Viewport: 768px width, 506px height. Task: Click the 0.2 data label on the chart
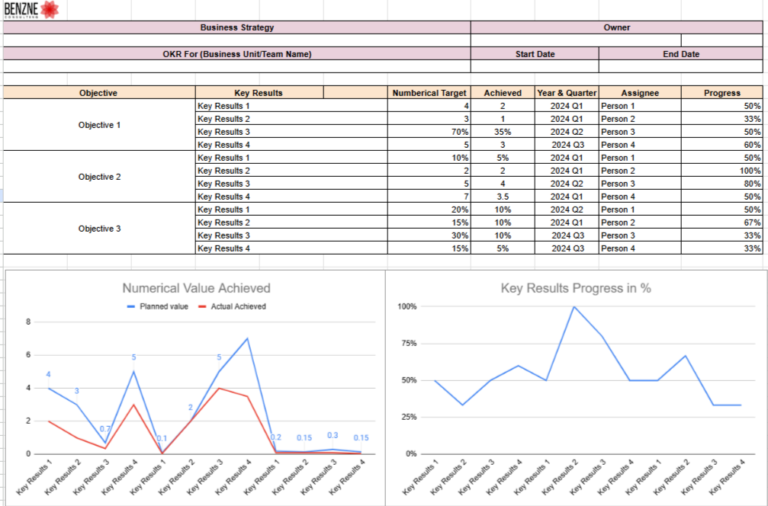tap(276, 437)
